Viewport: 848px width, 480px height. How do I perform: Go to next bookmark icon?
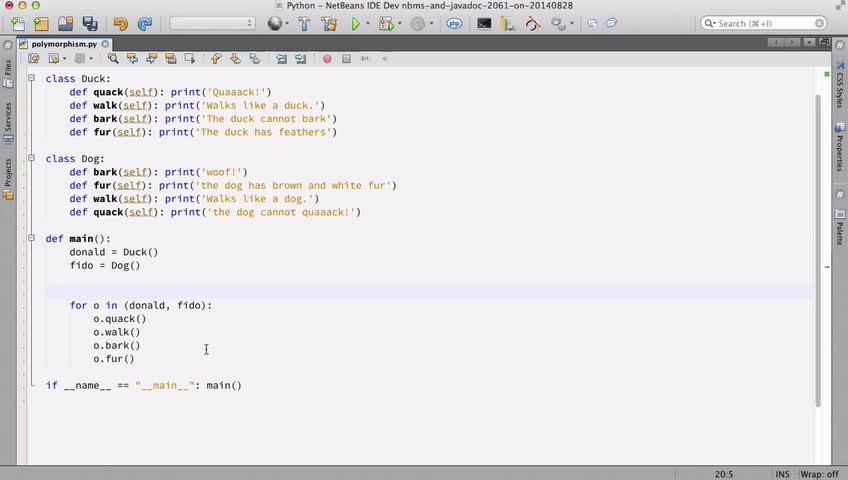click(235, 58)
